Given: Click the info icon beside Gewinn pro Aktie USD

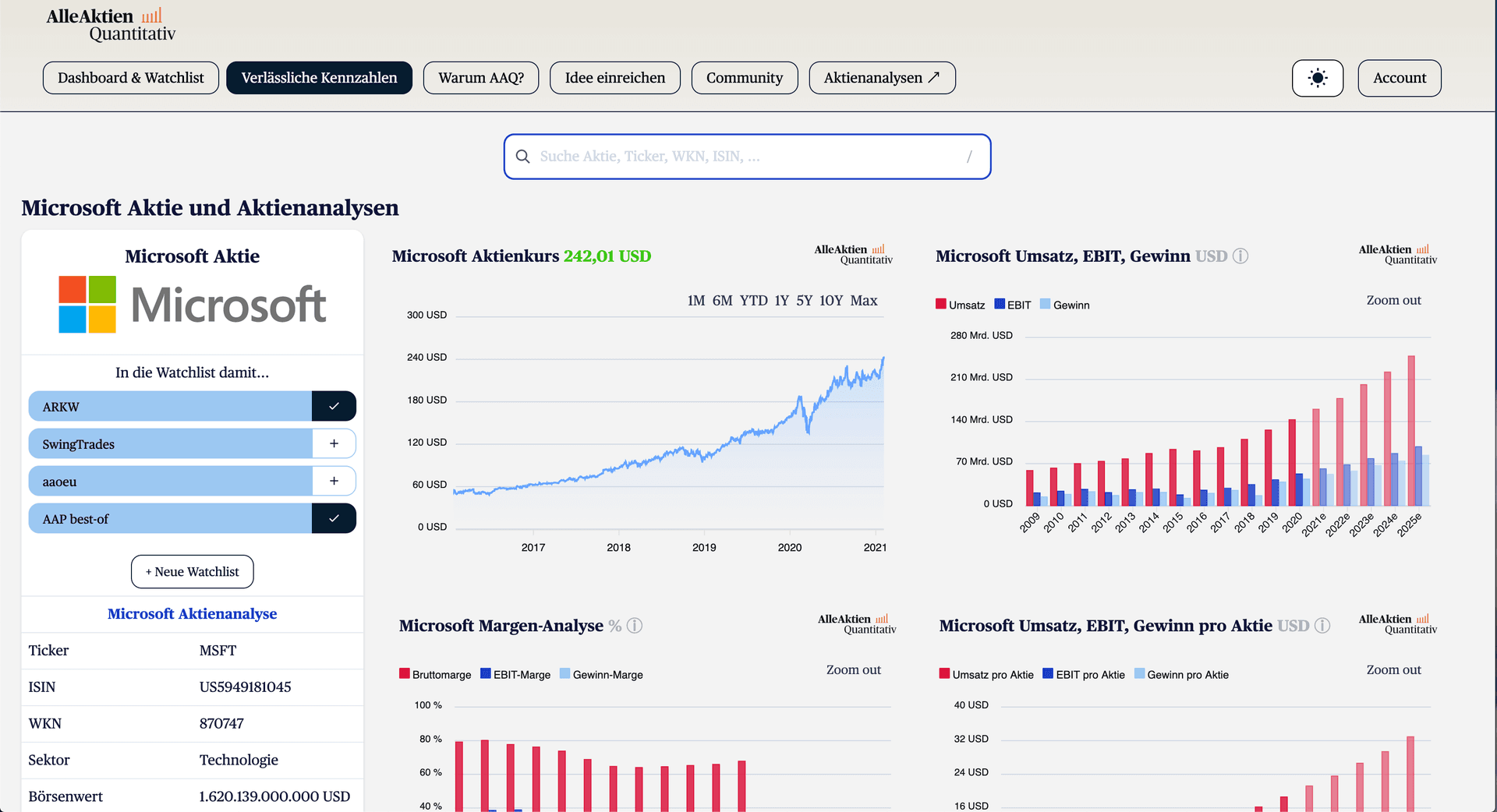Looking at the screenshot, I should [1322, 626].
